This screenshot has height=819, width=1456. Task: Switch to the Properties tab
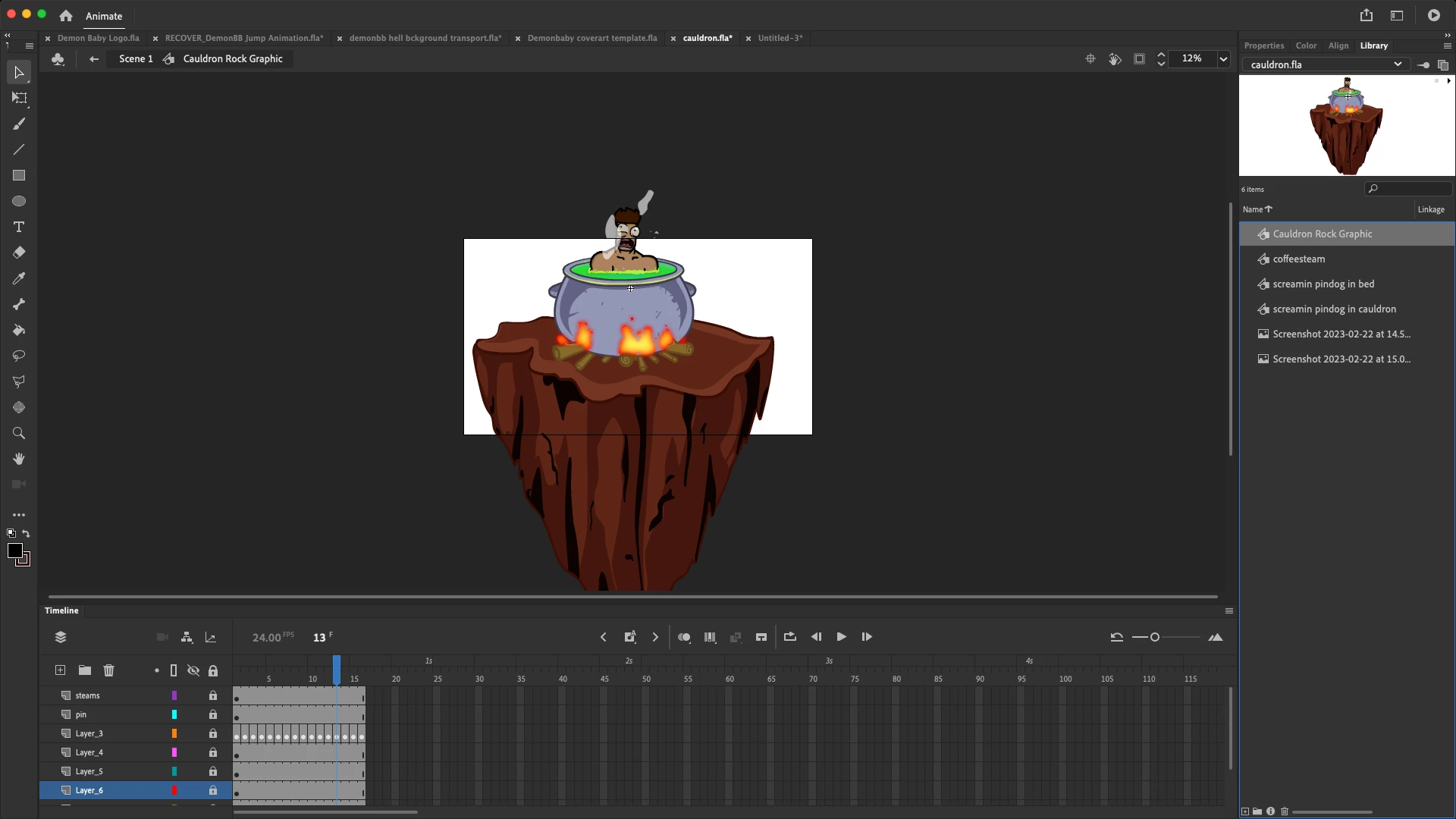coord(1263,45)
